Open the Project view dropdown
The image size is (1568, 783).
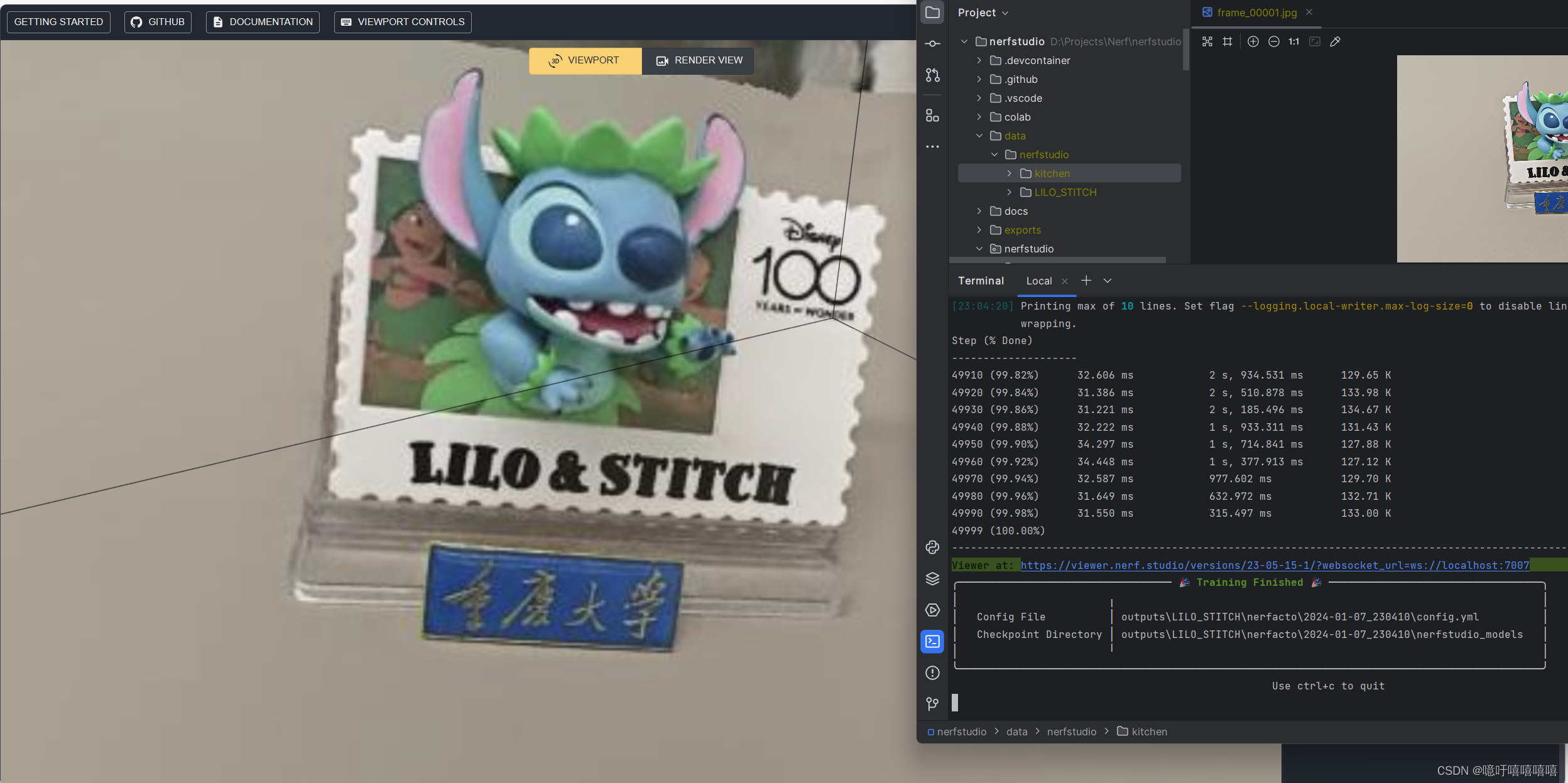(983, 13)
